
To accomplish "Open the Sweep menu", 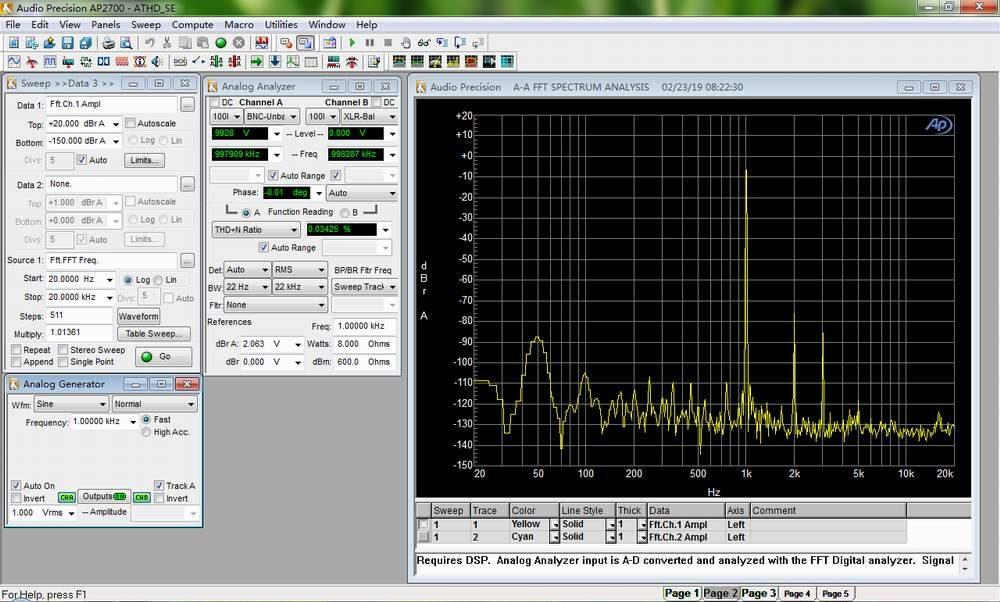I will coord(145,24).
